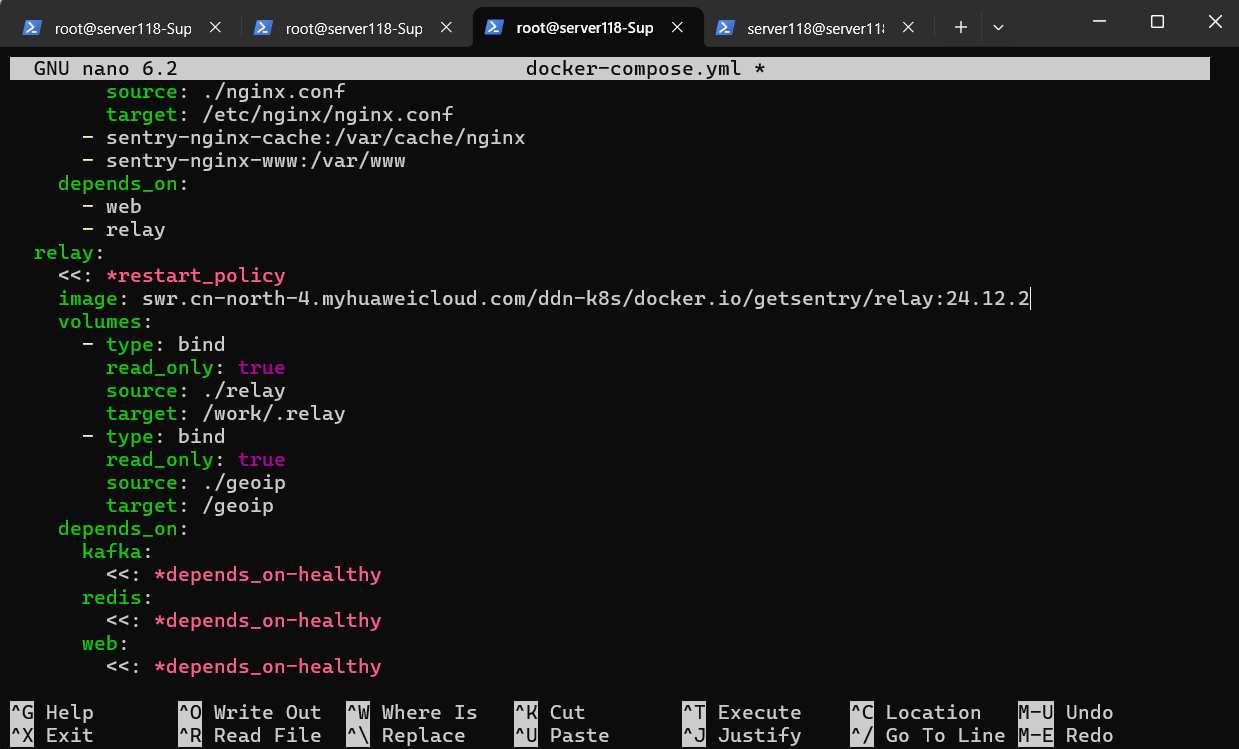Minimize the terminal window
The image size is (1239, 749).
[x=1111, y=22]
